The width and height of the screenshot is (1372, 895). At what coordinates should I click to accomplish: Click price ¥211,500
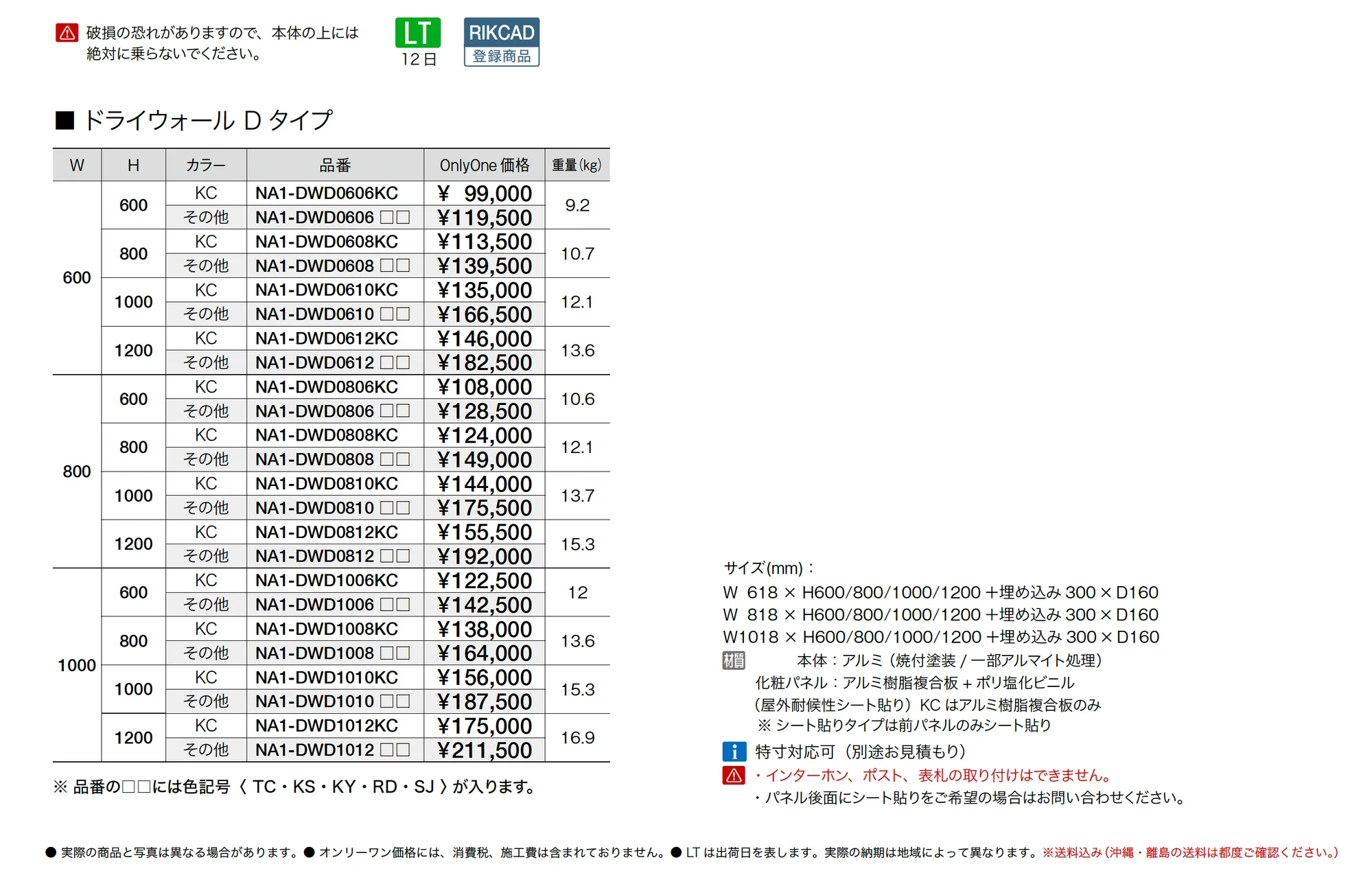[x=485, y=750]
